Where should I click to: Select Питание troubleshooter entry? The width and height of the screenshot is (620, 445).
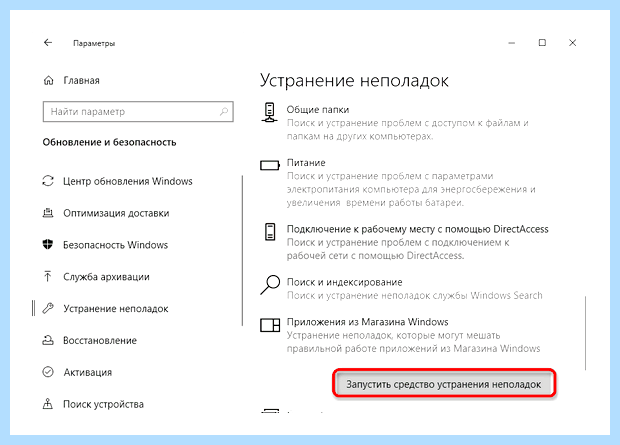(x=398, y=182)
